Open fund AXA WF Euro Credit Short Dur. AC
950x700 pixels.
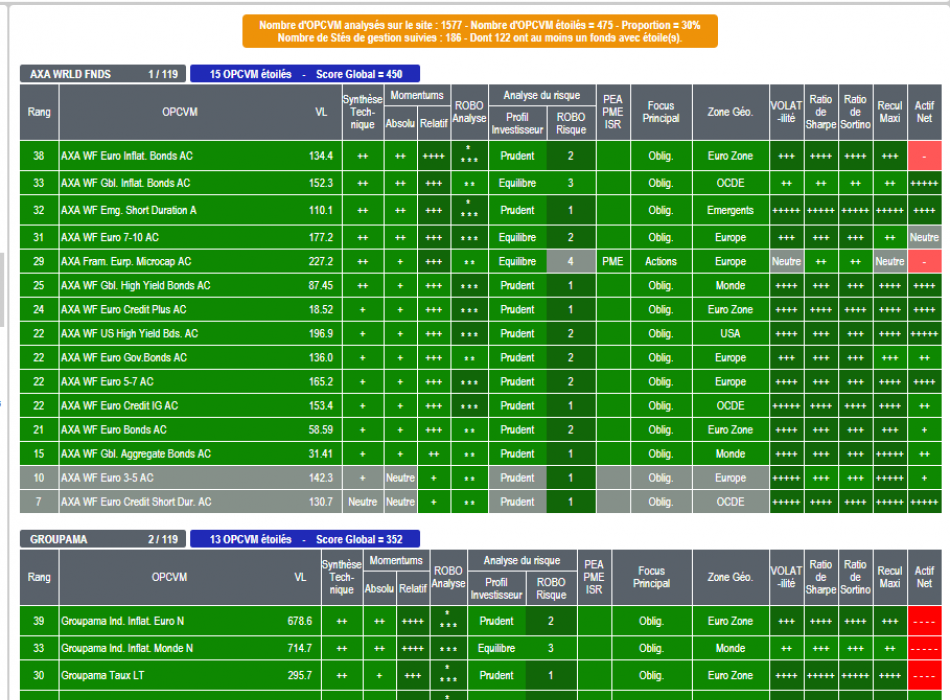[137, 502]
